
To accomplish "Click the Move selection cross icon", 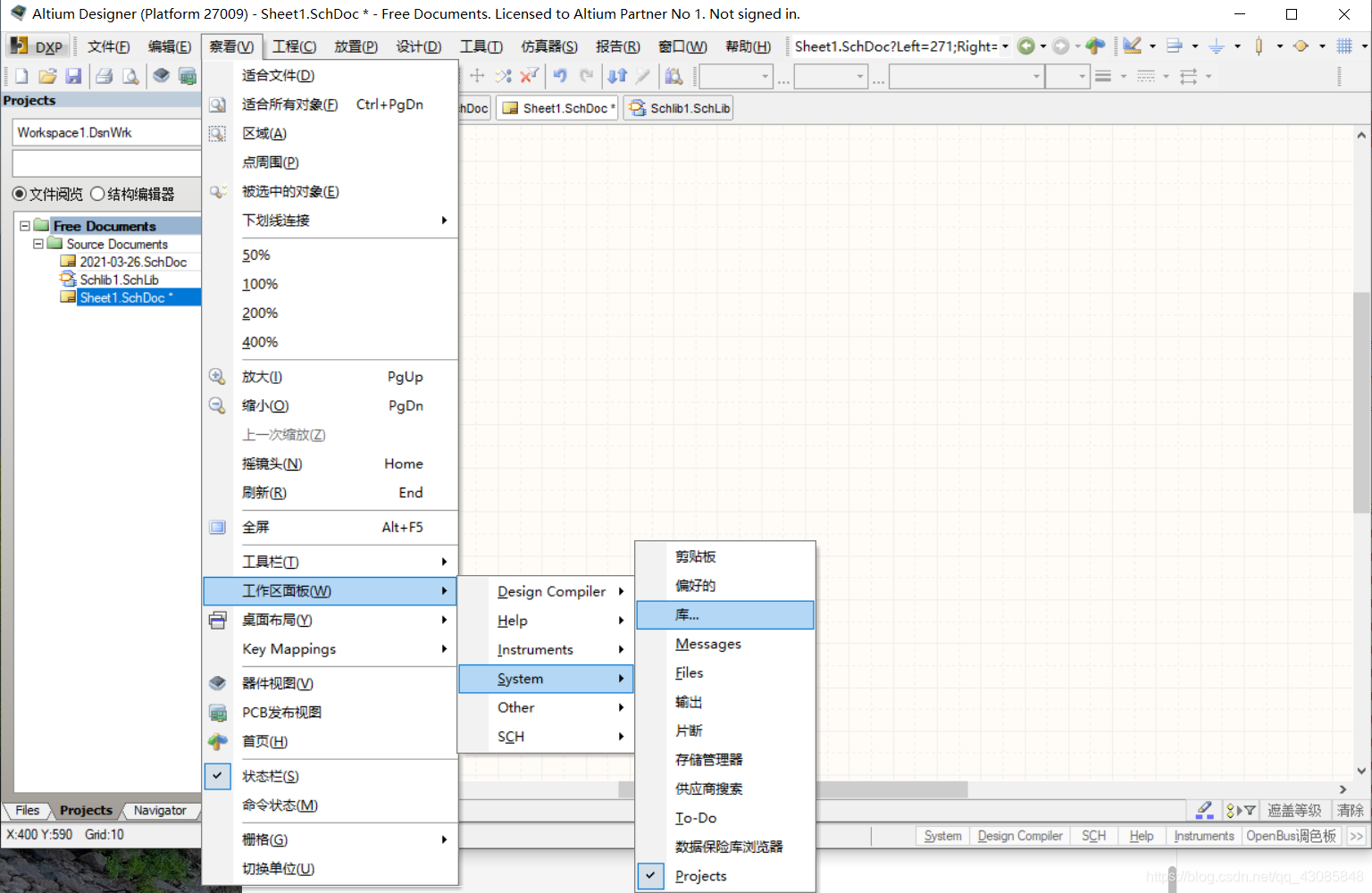I will point(477,77).
